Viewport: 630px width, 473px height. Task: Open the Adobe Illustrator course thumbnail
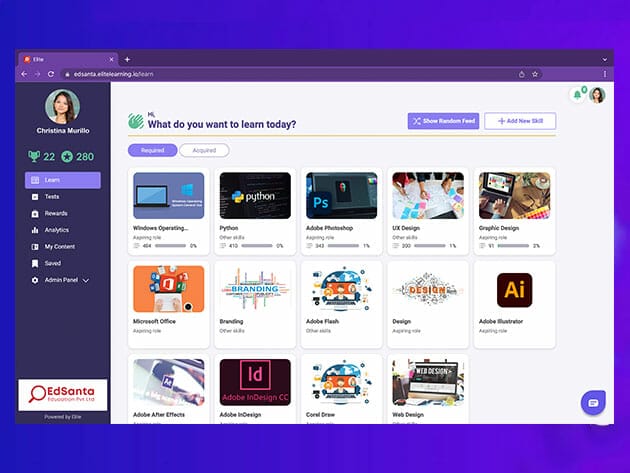[514, 288]
